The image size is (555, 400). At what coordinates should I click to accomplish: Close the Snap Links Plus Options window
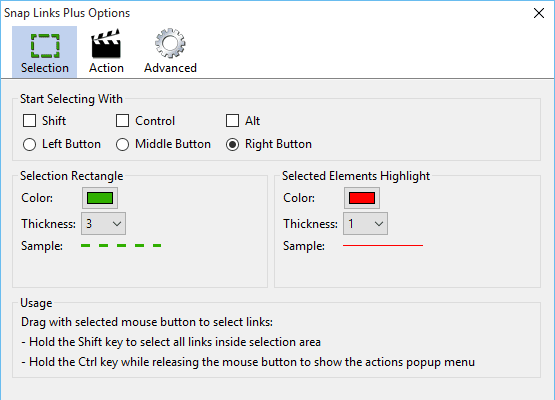click(x=539, y=13)
